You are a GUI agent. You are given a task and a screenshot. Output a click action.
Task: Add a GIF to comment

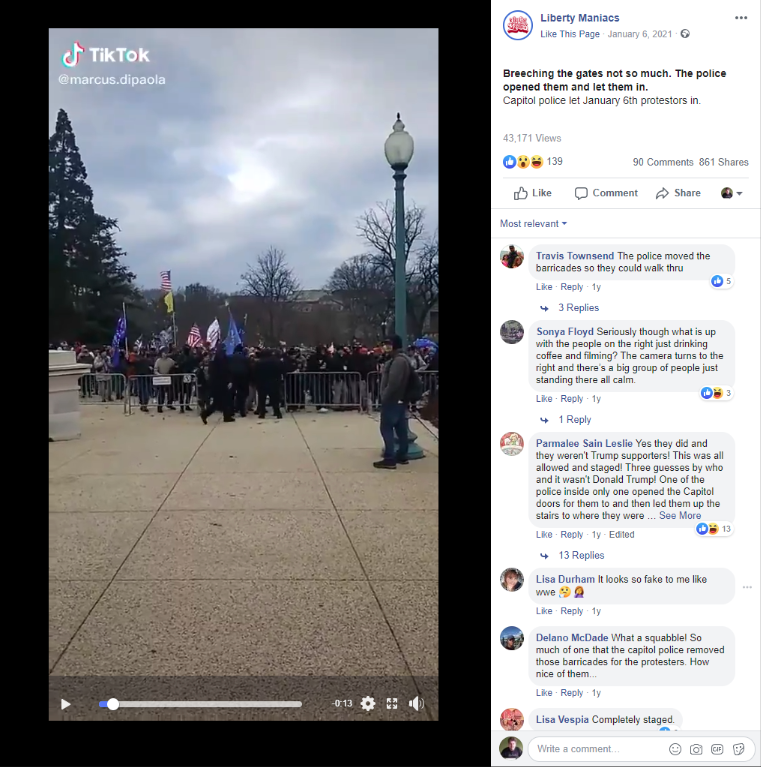tap(717, 749)
